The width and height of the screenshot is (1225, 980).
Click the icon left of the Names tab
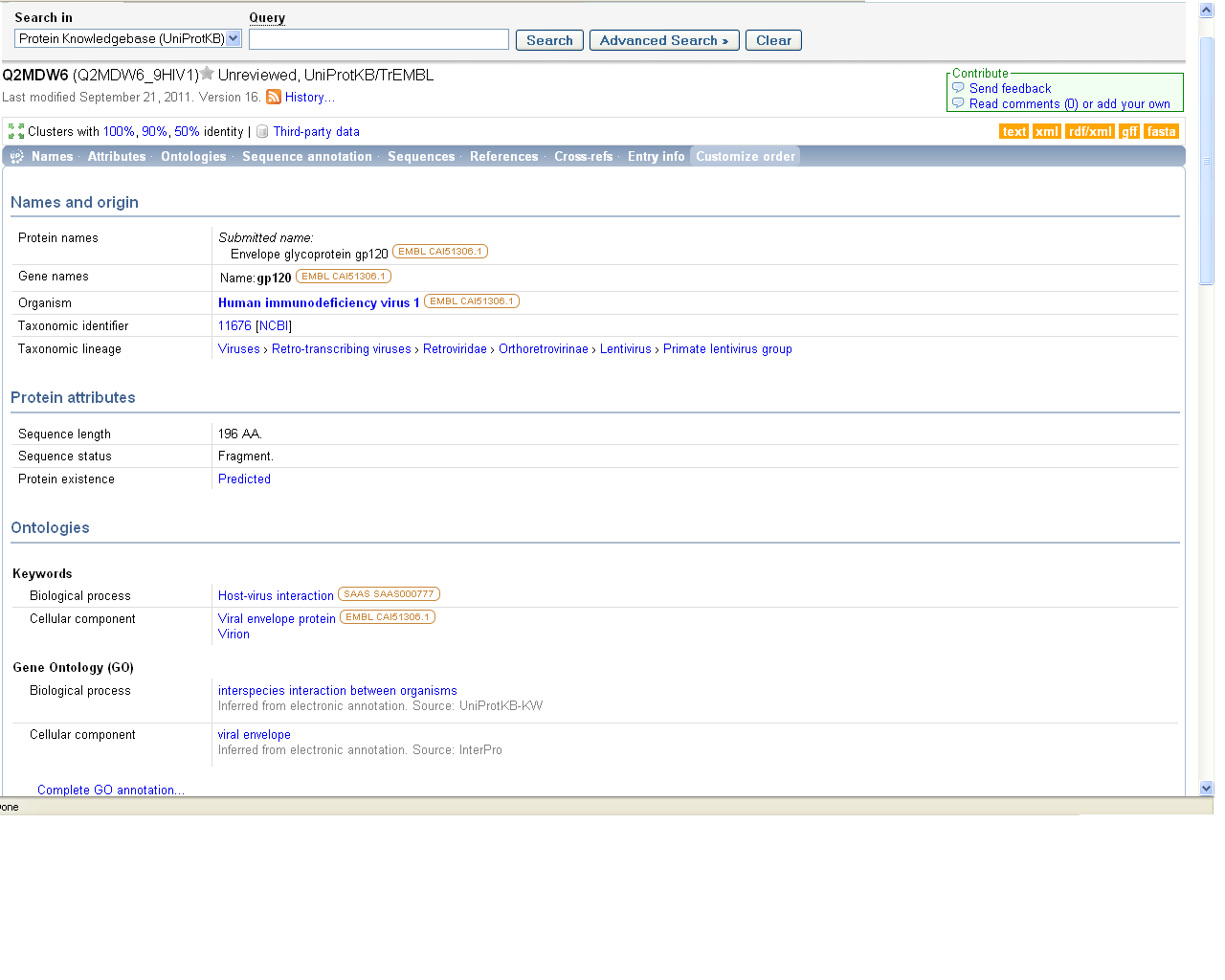point(17,156)
